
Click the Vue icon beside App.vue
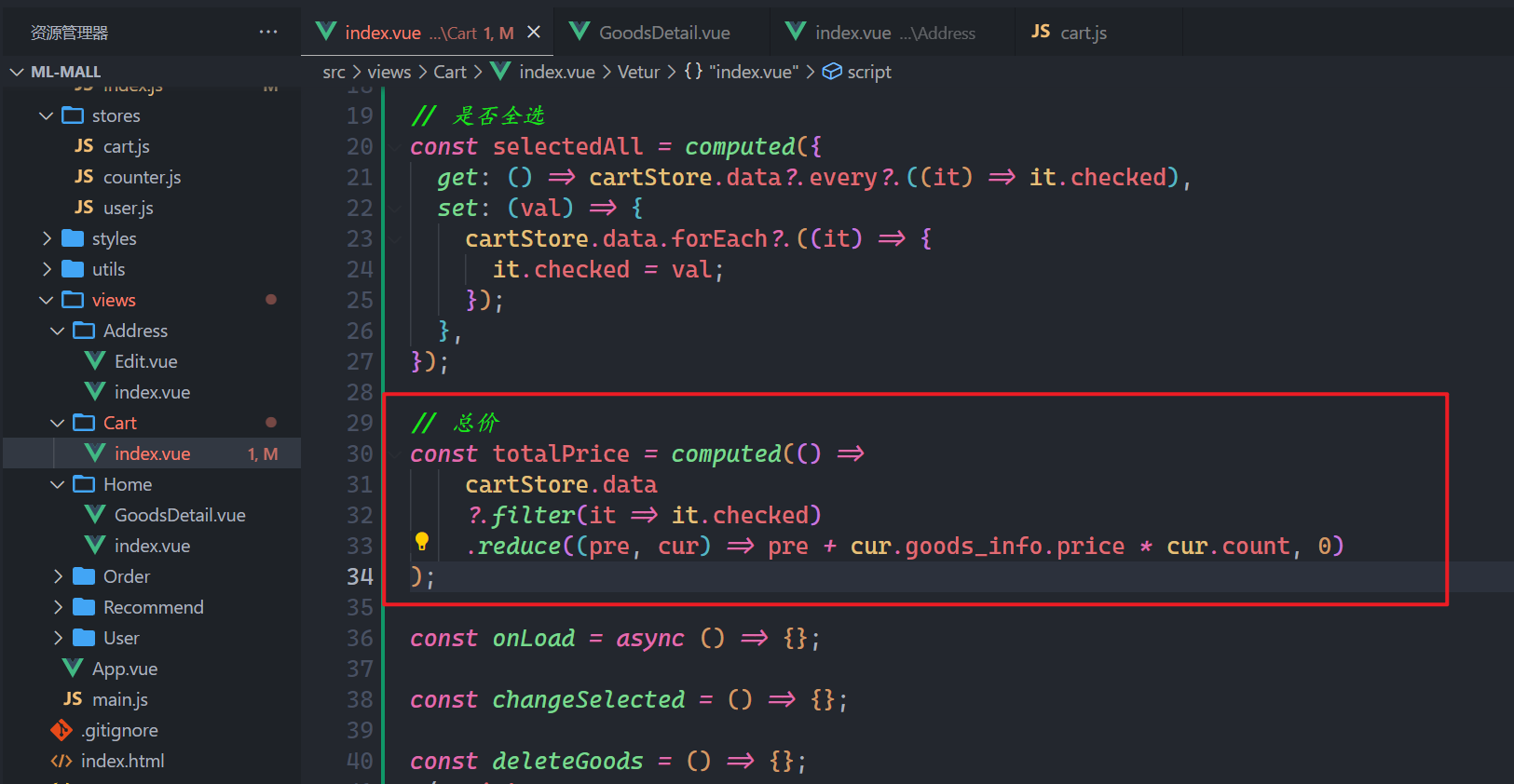73,668
